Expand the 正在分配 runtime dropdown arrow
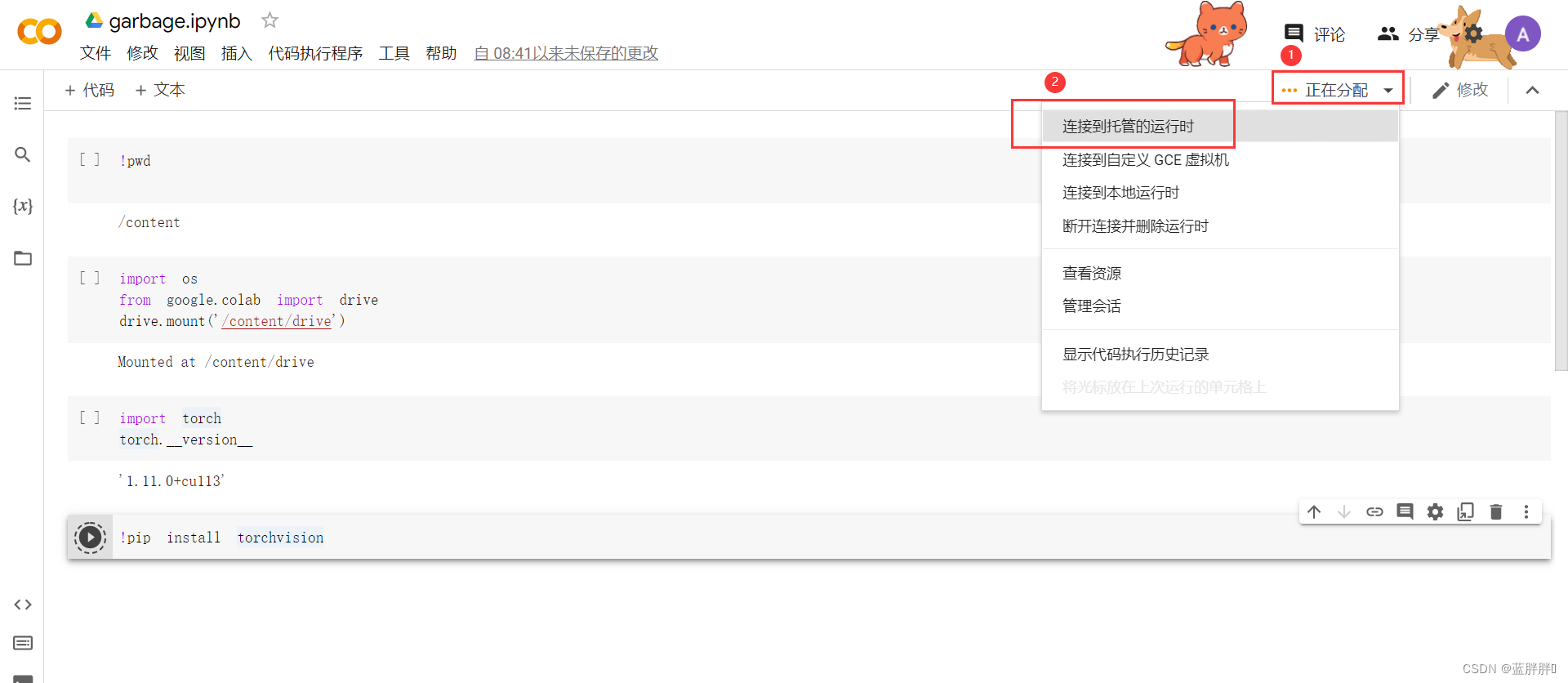The width and height of the screenshot is (1568, 683). (x=1388, y=90)
